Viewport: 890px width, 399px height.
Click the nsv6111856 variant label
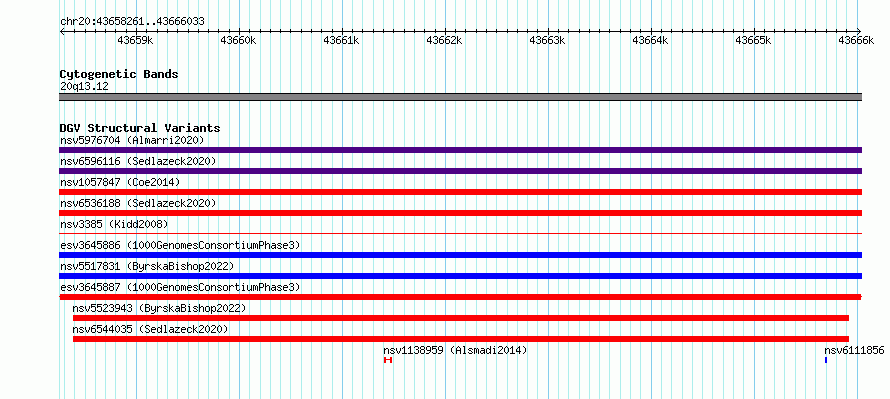[854, 350]
